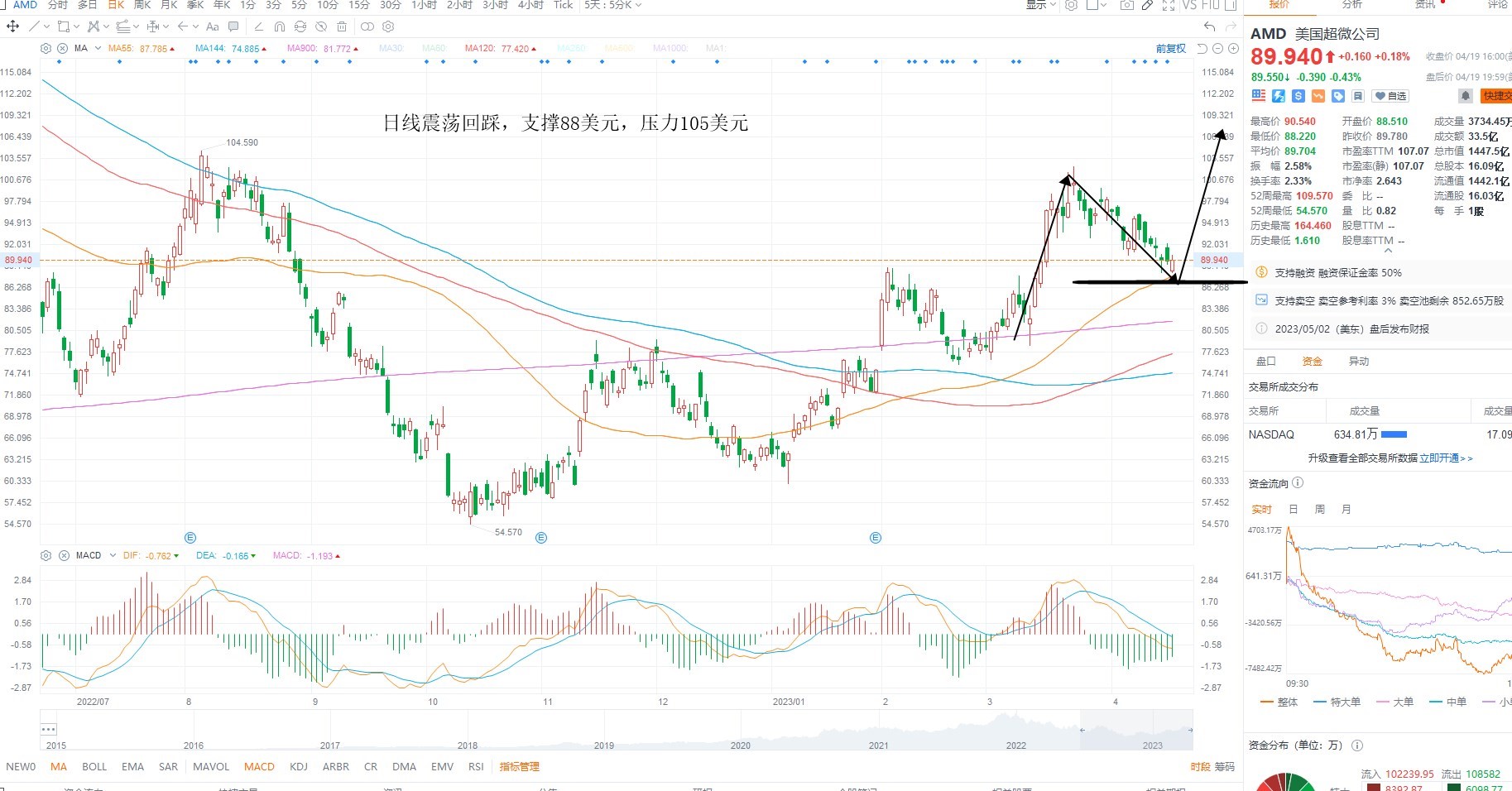This screenshot has height=791, width=1512.
Task: Zoom in chart with plus circle
Action: pyautogui.click(x=1233, y=49)
